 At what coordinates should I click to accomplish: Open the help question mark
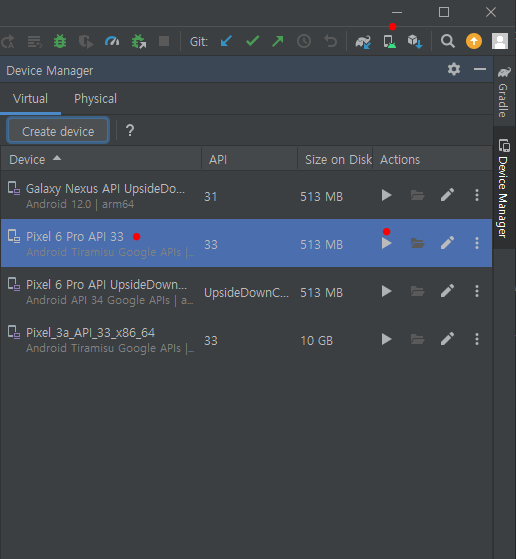point(130,130)
